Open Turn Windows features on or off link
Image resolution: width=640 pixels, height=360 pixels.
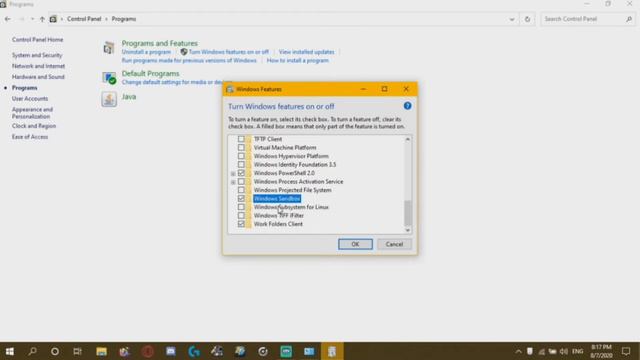pos(229,52)
